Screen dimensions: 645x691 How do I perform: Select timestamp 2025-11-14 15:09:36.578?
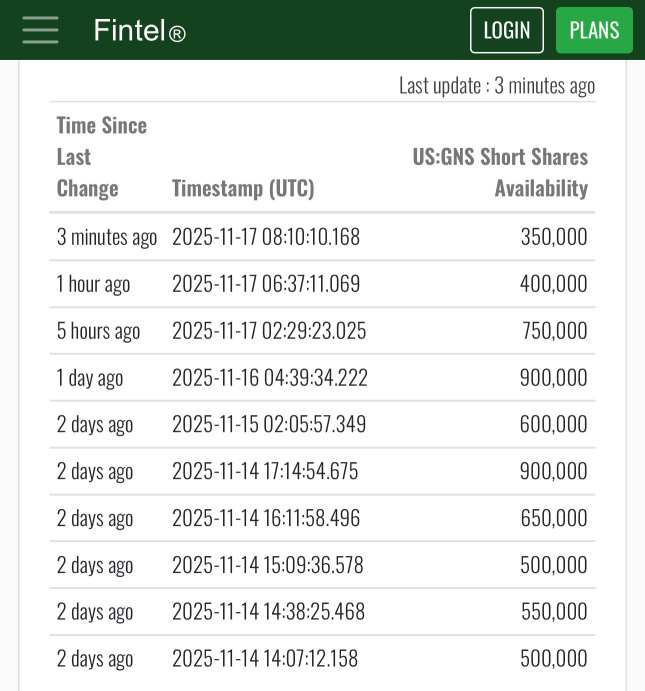pyautogui.click(x=268, y=565)
